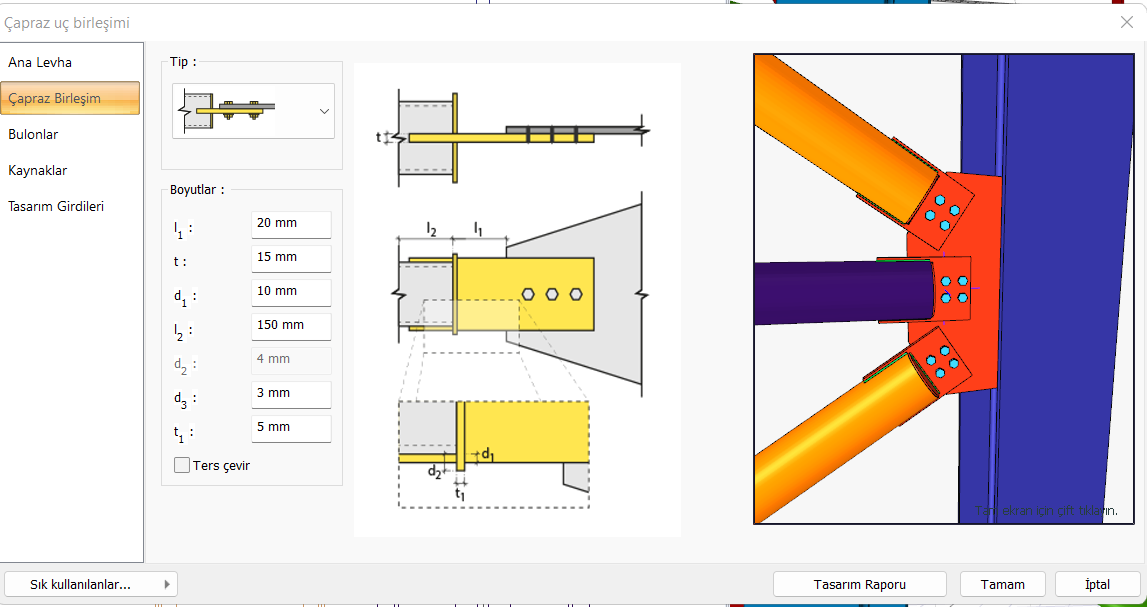Open the Bulonlar section
Image resolution: width=1147 pixels, height=607 pixels.
33,134
